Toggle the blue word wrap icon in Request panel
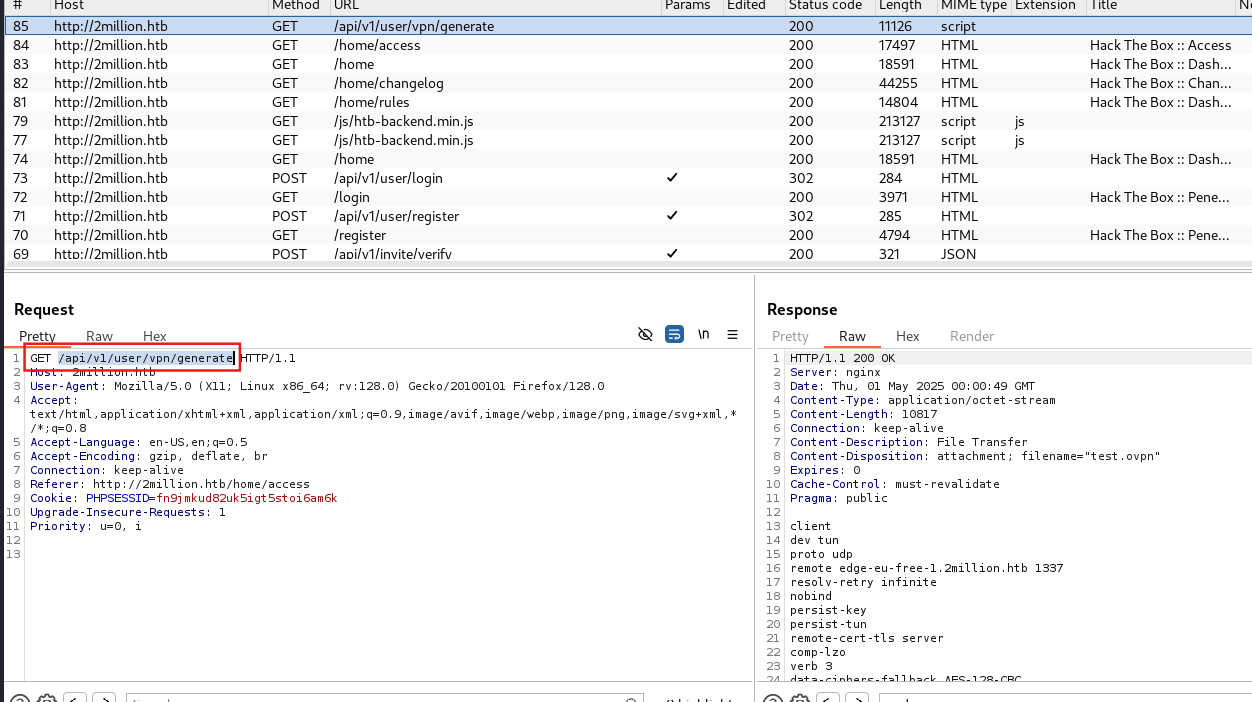This screenshot has height=702, width=1252. [x=675, y=334]
